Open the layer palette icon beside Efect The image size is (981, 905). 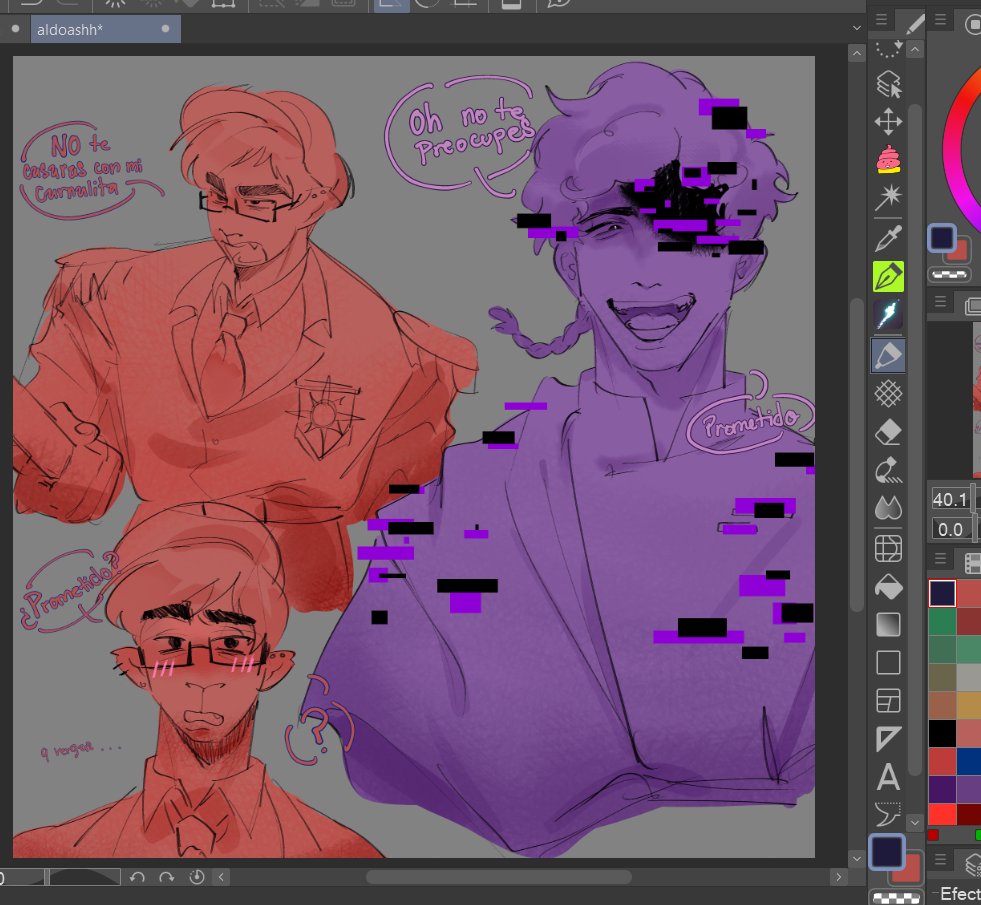pos(973,865)
